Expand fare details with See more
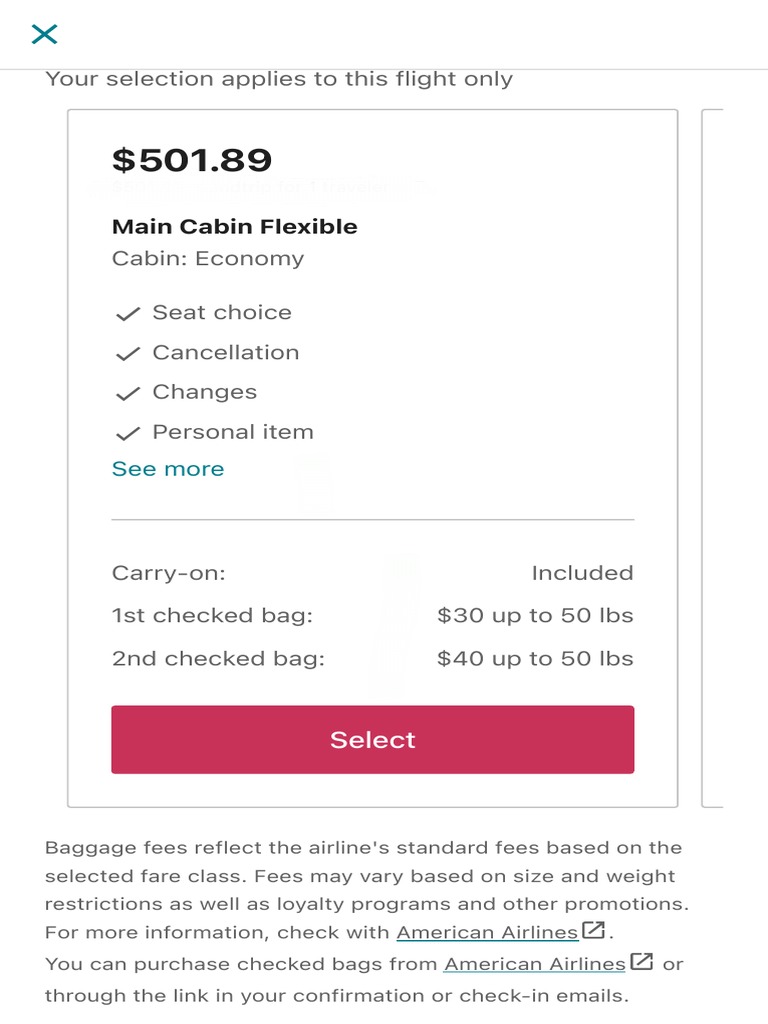This screenshot has width=768, height=1024. (168, 469)
